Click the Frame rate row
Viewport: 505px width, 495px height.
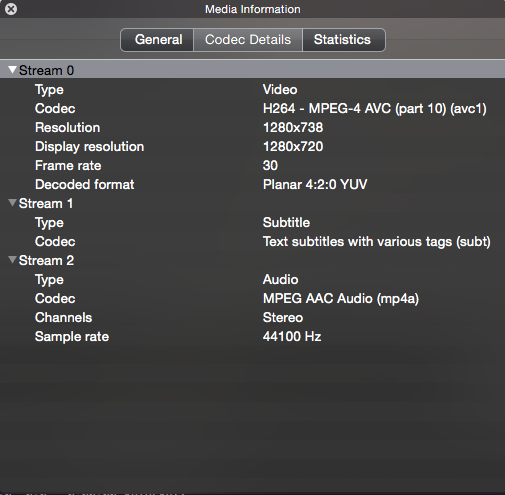click(x=252, y=165)
